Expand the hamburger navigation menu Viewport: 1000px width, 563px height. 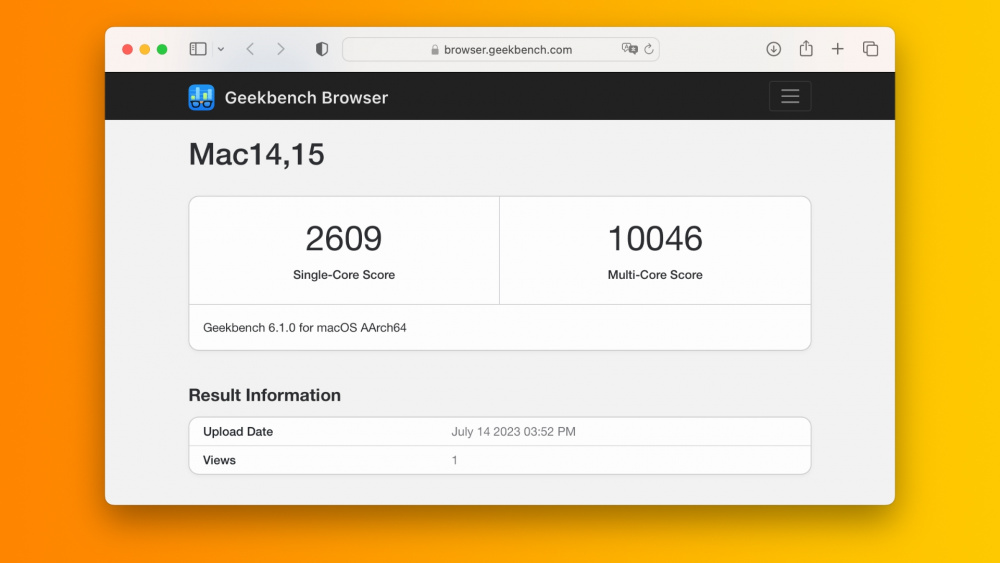click(x=790, y=96)
